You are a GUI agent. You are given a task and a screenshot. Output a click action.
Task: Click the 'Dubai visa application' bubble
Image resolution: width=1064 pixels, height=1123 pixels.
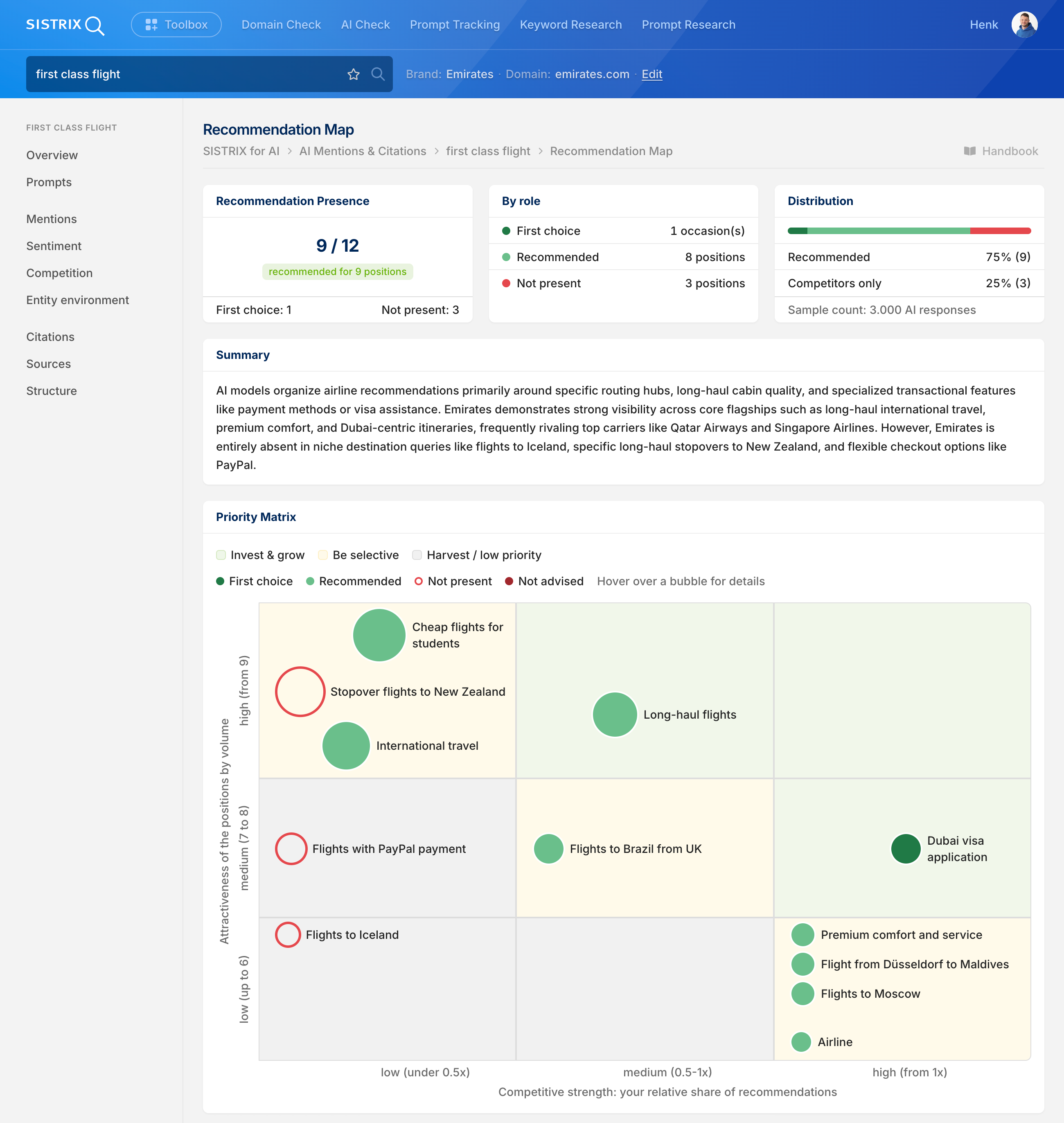point(906,849)
